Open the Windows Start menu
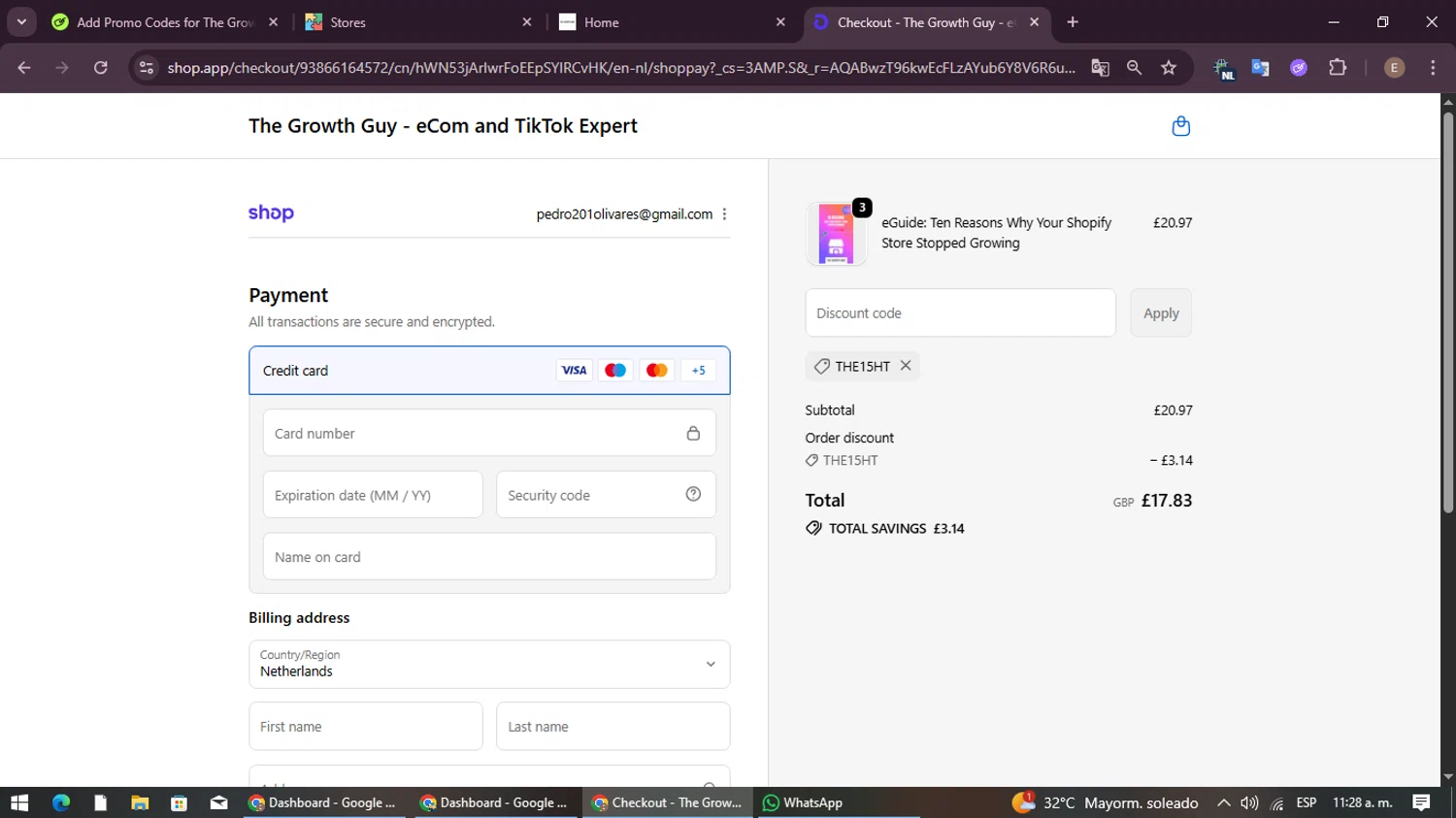 [x=19, y=802]
